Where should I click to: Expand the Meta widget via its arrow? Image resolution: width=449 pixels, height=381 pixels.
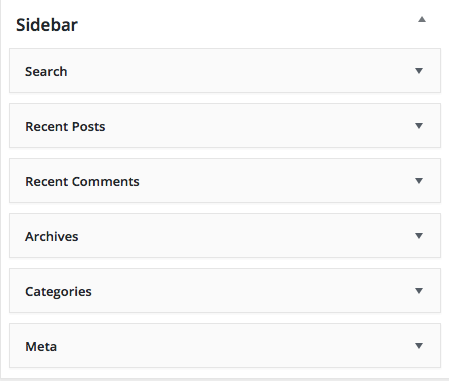419,346
